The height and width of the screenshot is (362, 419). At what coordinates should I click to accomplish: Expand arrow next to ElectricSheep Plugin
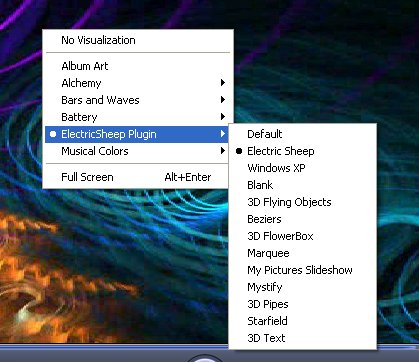(223, 134)
